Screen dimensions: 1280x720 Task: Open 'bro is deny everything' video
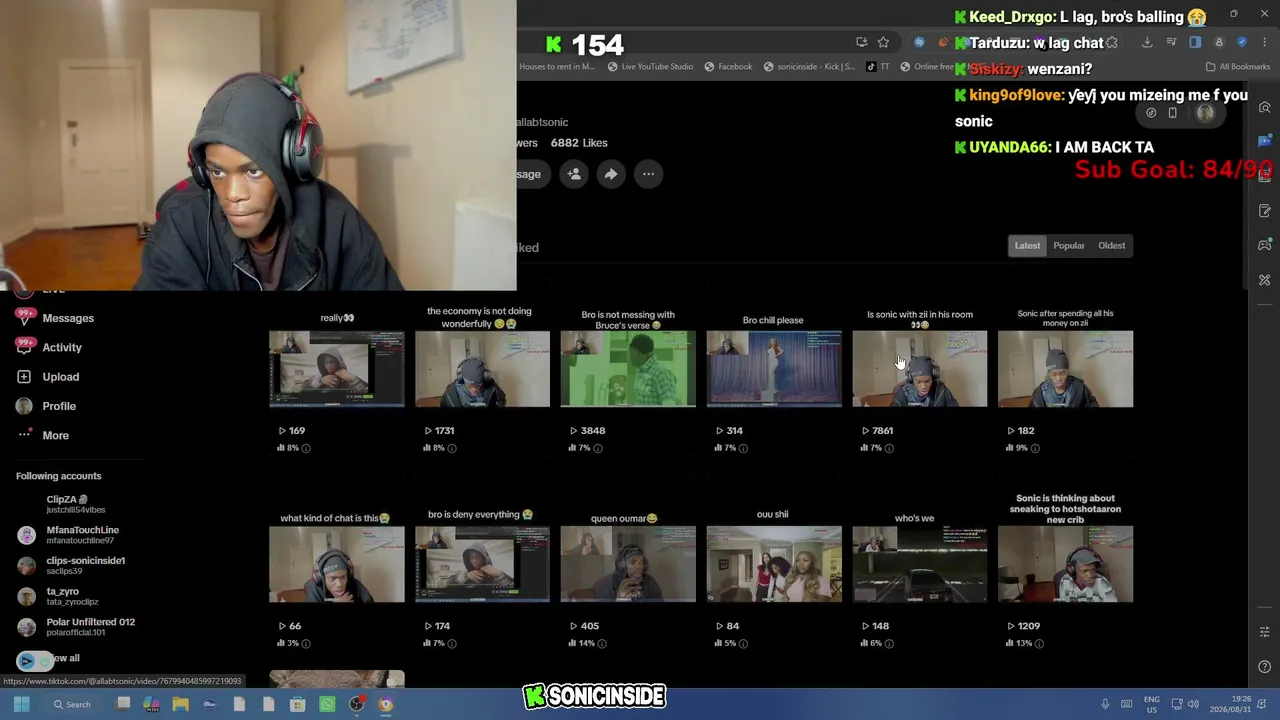482,565
